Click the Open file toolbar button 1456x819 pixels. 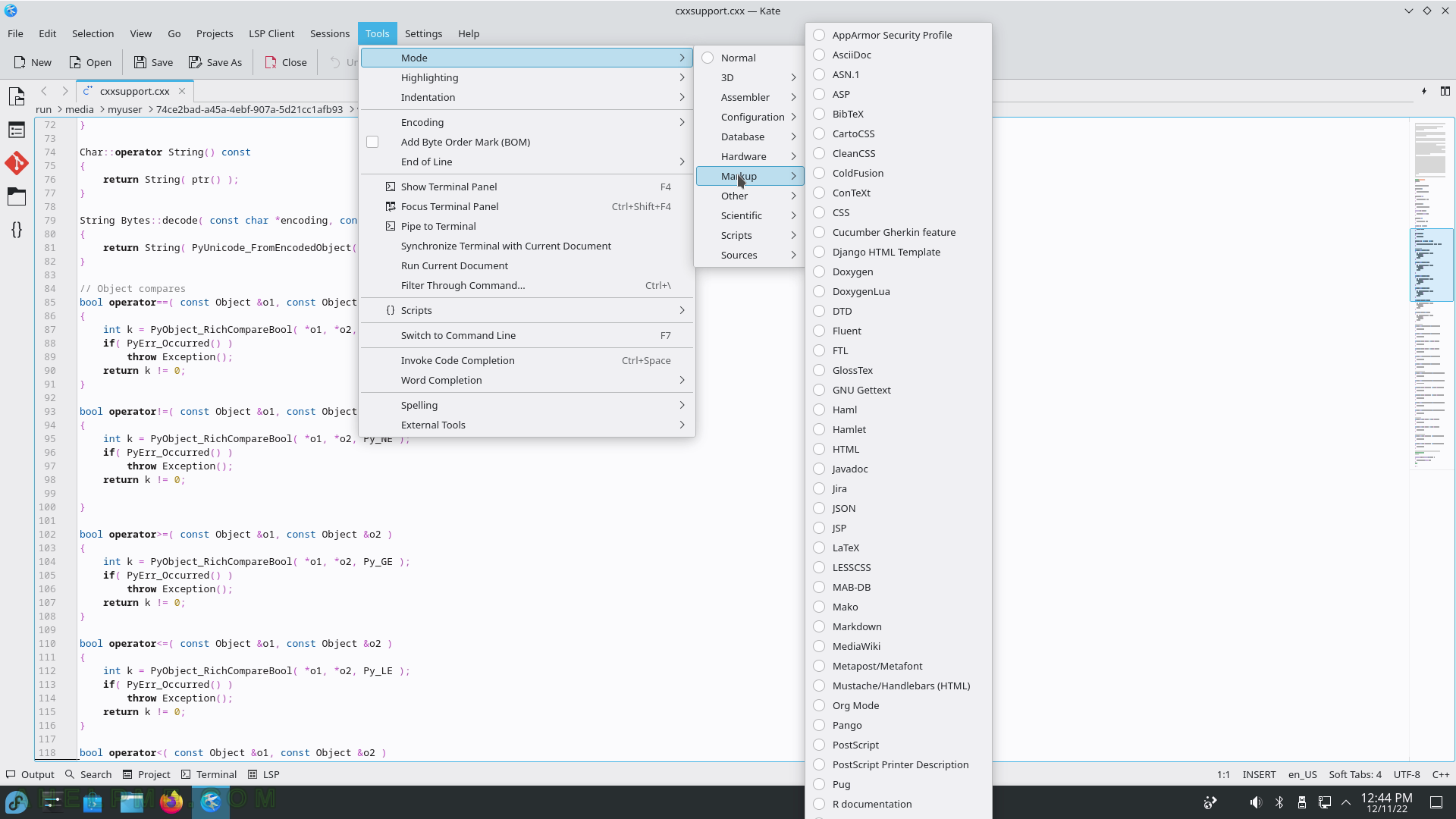[x=89, y=62]
